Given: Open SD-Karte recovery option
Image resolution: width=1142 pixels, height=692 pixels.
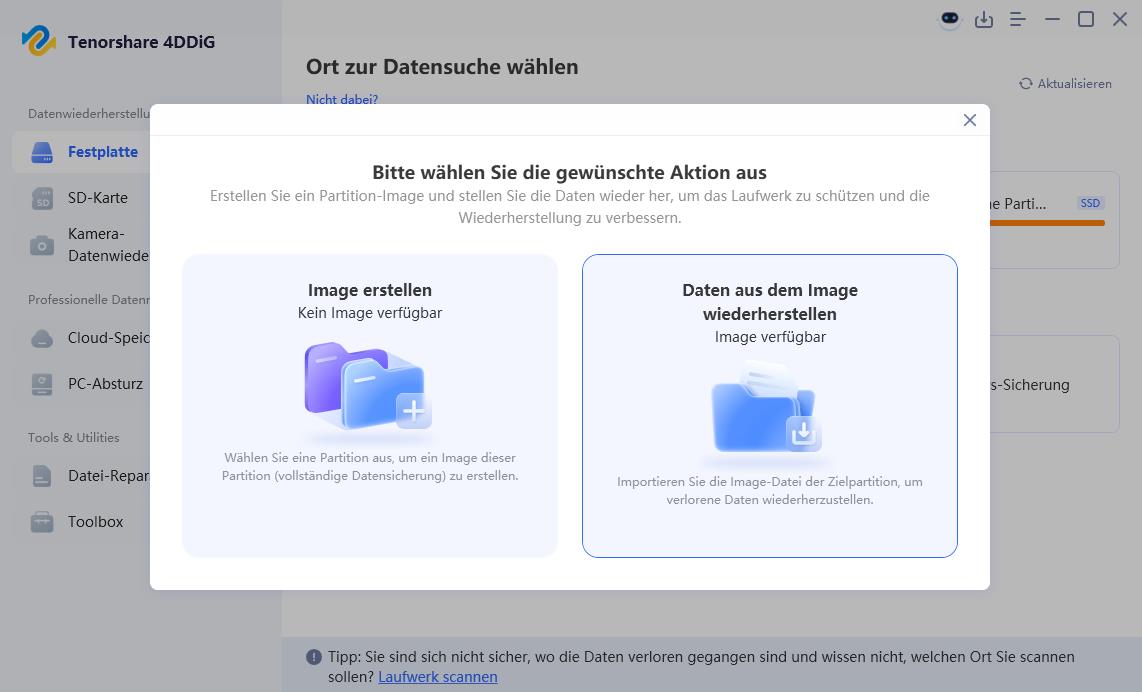Looking at the screenshot, I should [x=100, y=197].
